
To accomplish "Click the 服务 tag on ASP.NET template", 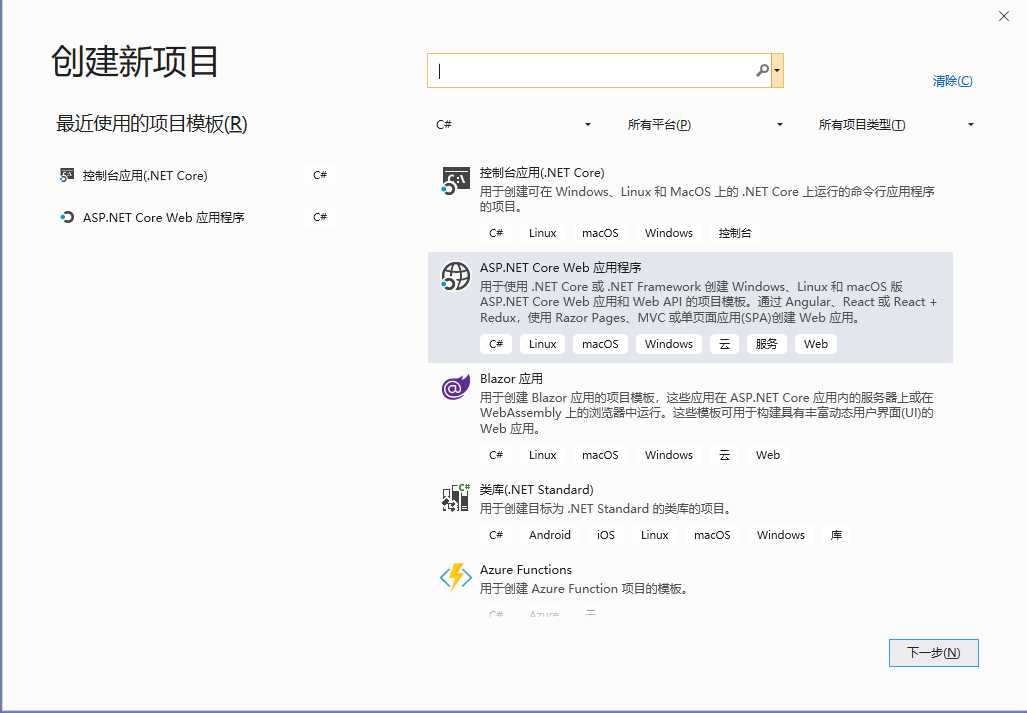I will pos(766,344).
